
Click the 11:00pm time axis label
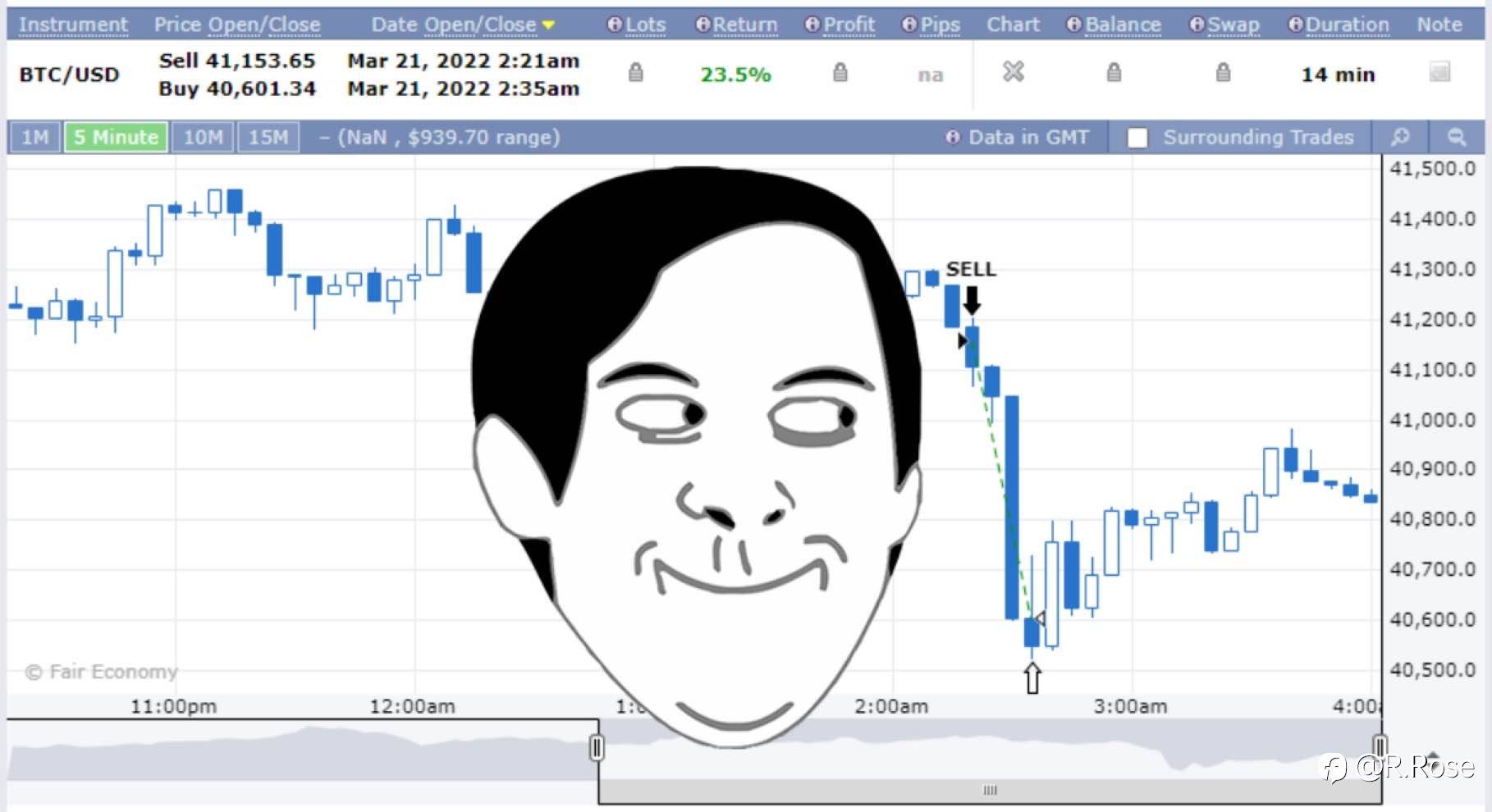click(174, 706)
